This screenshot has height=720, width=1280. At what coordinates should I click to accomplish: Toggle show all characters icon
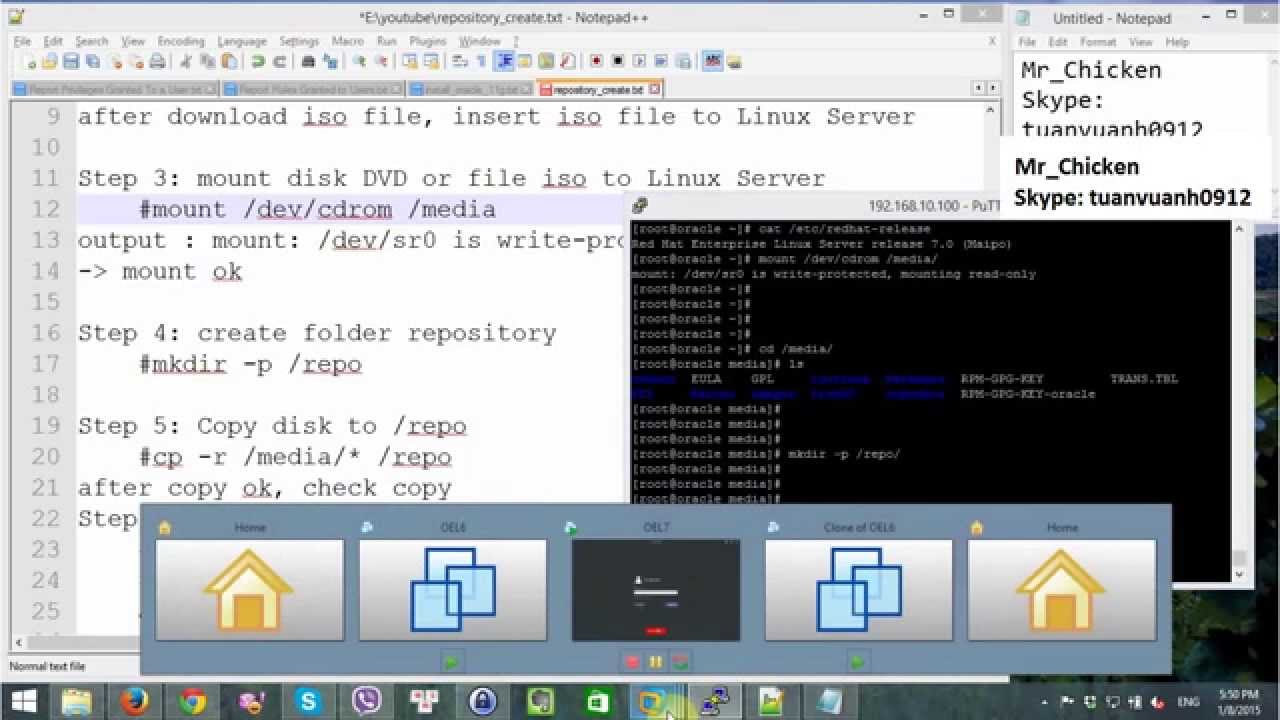point(481,61)
